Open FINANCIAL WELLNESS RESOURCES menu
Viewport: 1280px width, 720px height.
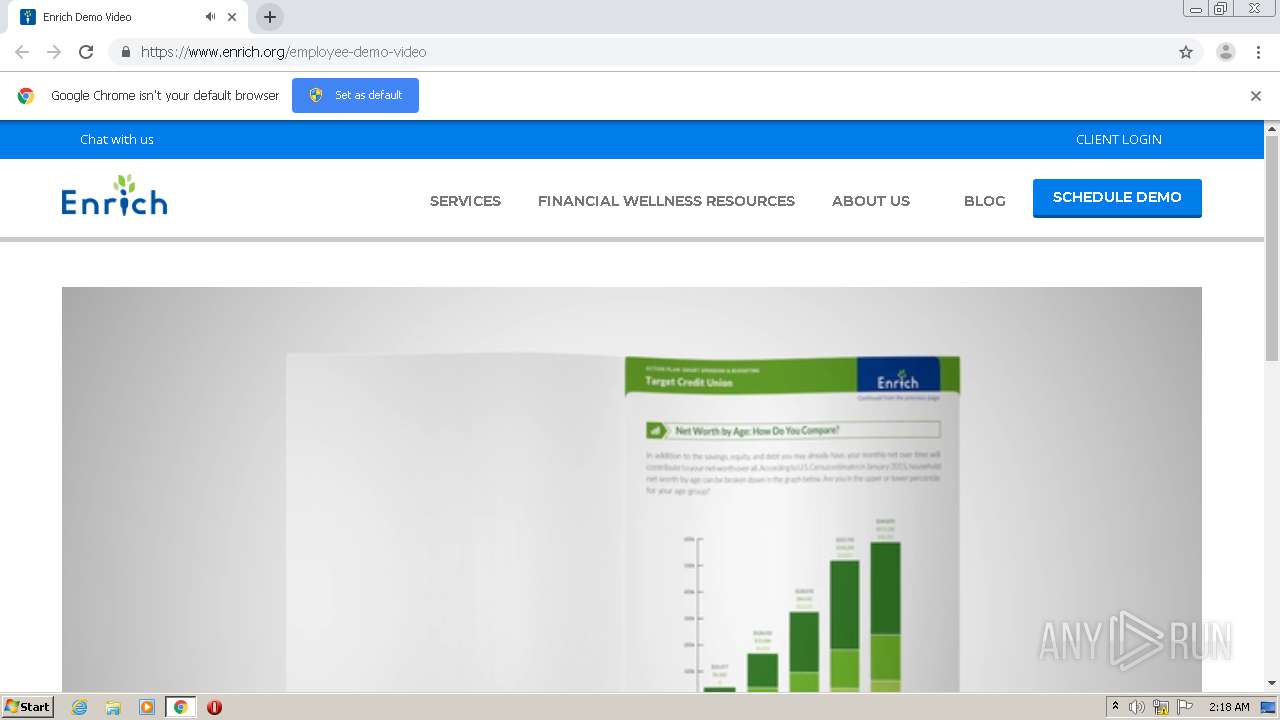(666, 201)
